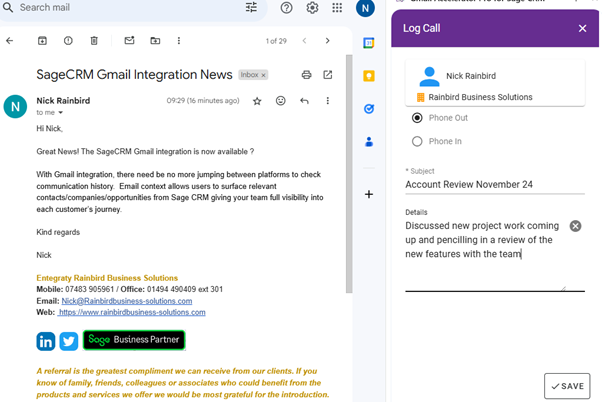
Task: Print the email conversation
Action: pos(306,74)
